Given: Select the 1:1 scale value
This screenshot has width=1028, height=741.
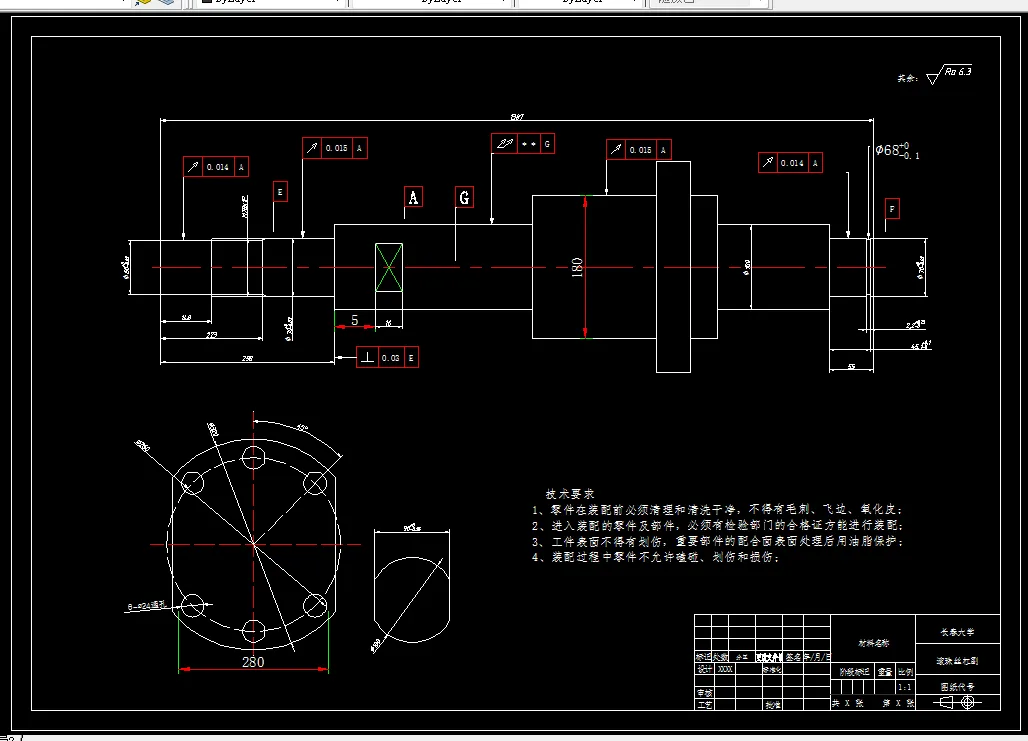Looking at the screenshot, I should [x=905, y=687].
